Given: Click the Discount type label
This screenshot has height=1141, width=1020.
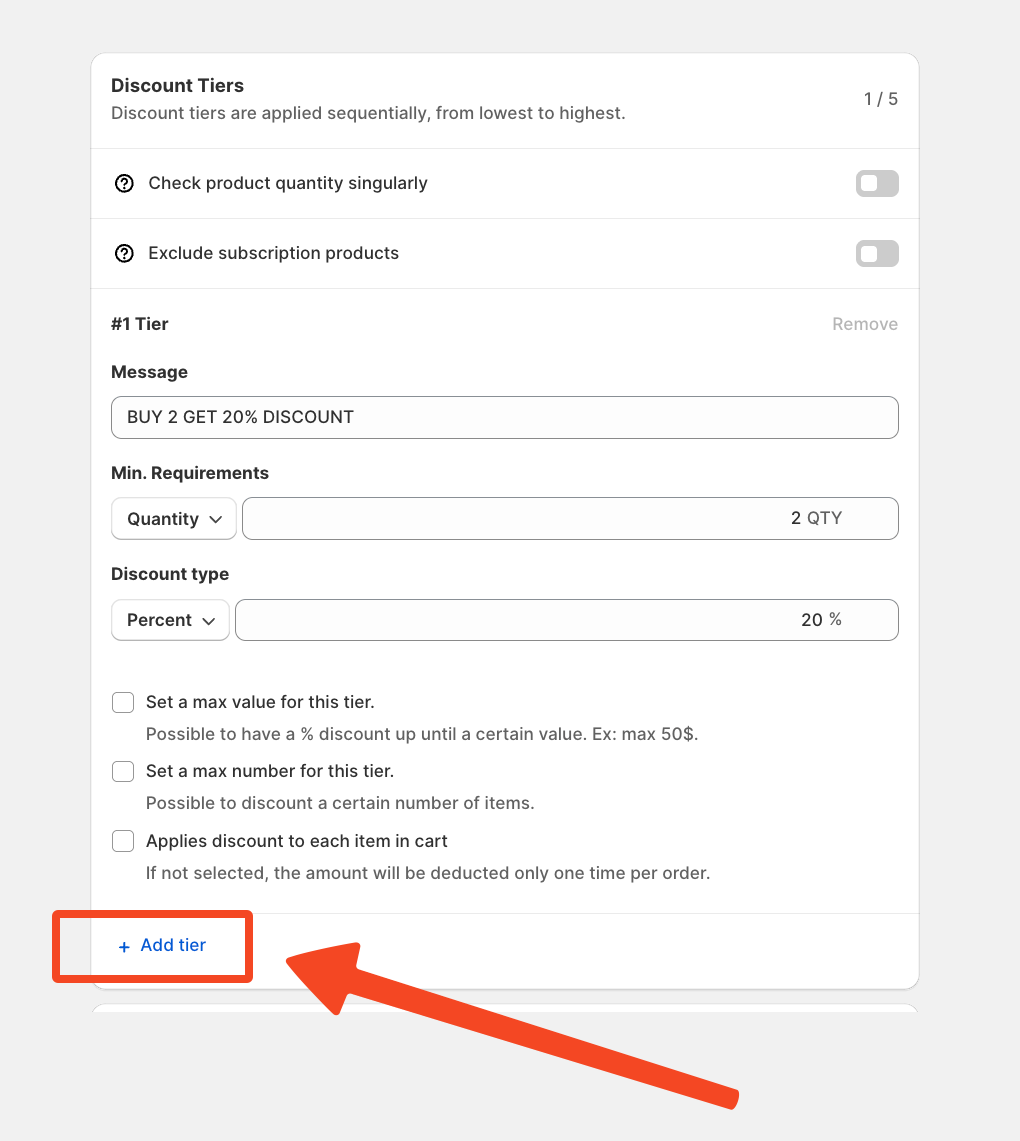Looking at the screenshot, I should 170,574.
